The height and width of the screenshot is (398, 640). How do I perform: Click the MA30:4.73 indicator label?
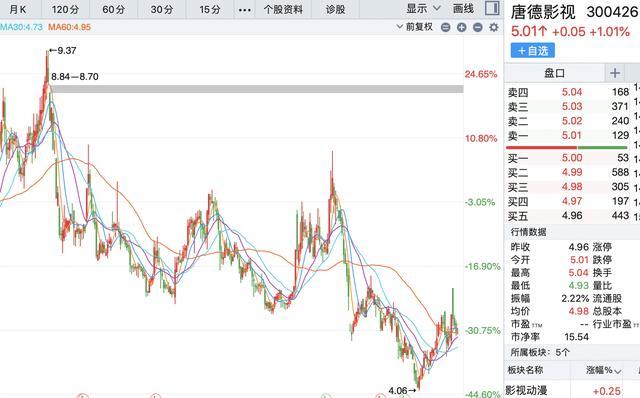tap(21, 27)
